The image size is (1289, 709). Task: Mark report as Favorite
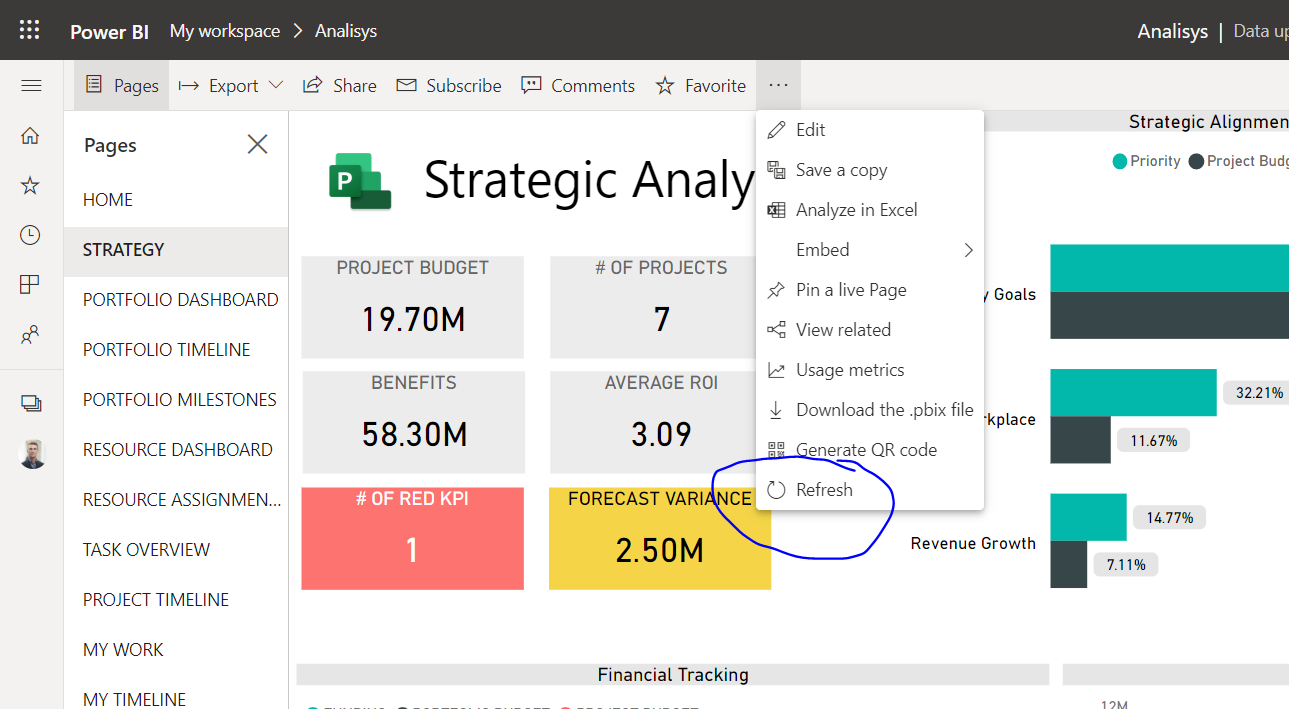coord(701,86)
